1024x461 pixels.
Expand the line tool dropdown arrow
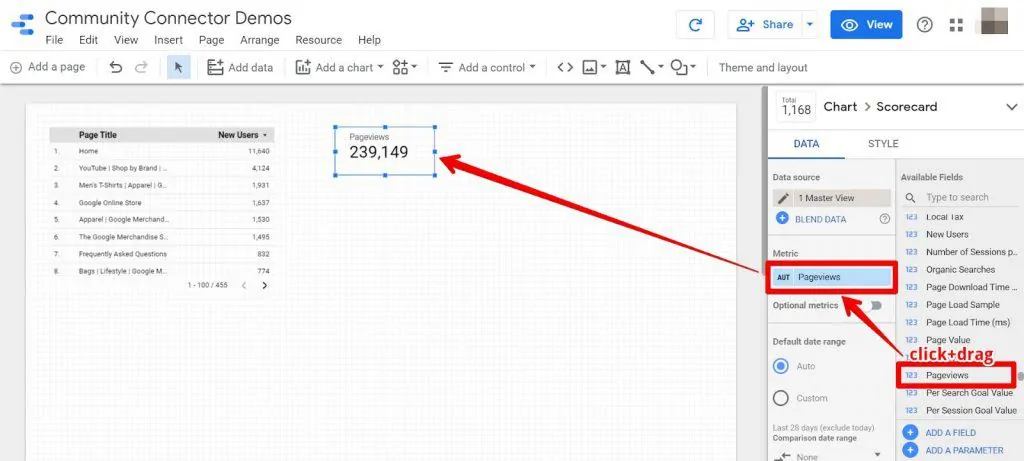coord(661,67)
